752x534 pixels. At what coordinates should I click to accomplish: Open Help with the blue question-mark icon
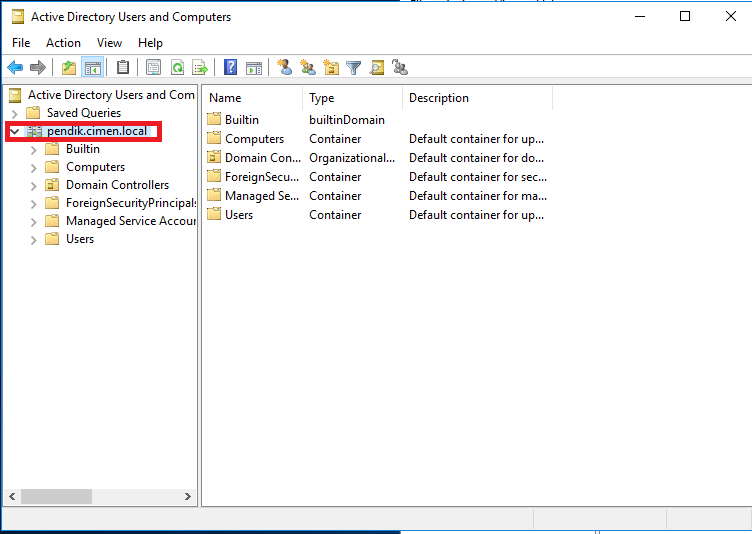coord(231,68)
